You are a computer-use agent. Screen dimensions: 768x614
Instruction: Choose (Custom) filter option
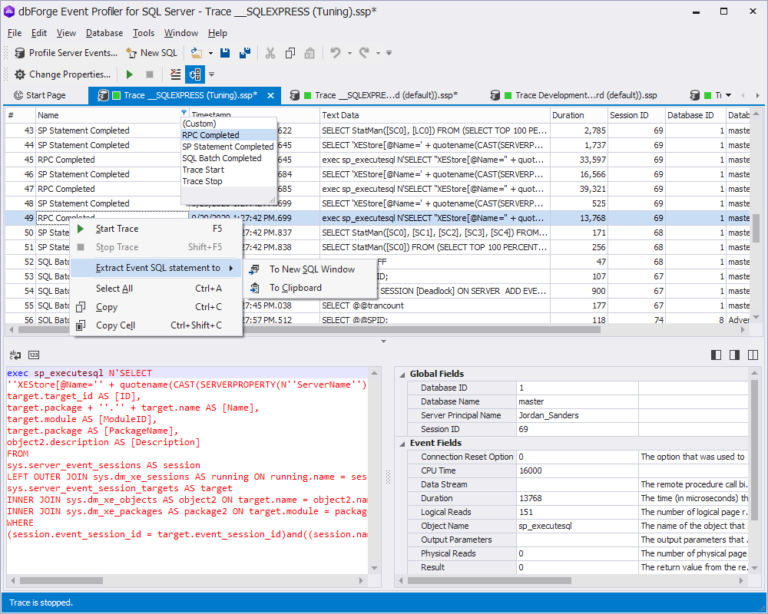point(229,123)
